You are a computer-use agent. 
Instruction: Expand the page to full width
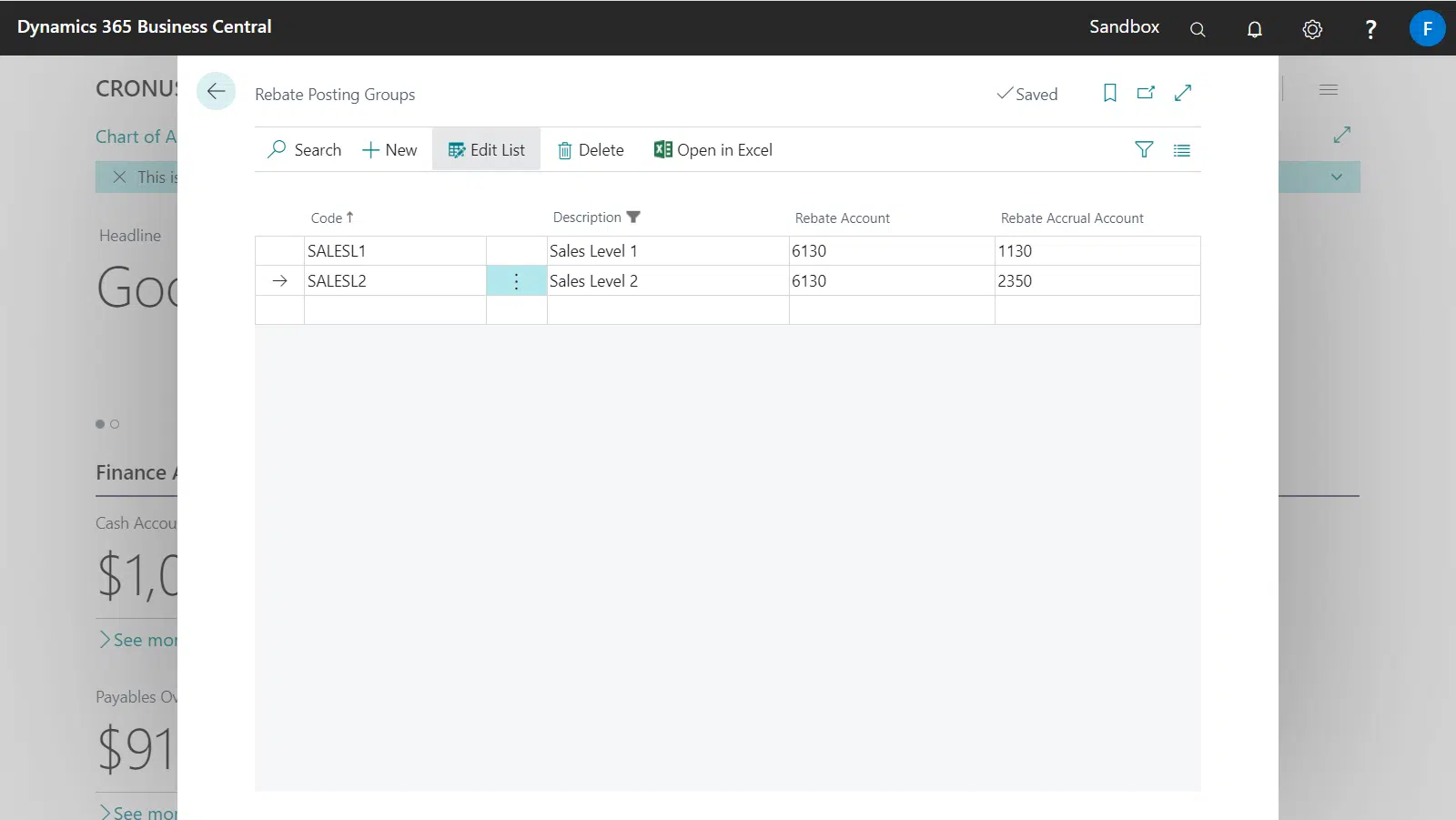point(1183,93)
